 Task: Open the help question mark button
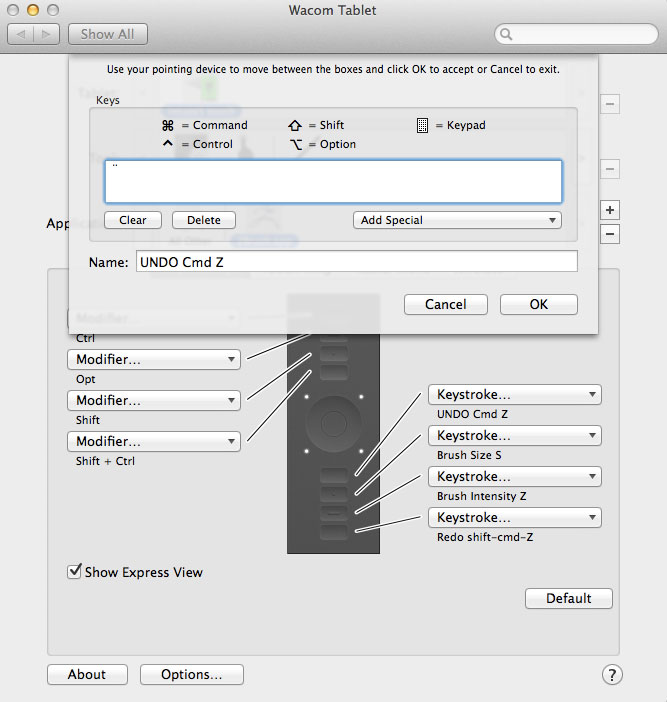[x=612, y=674]
